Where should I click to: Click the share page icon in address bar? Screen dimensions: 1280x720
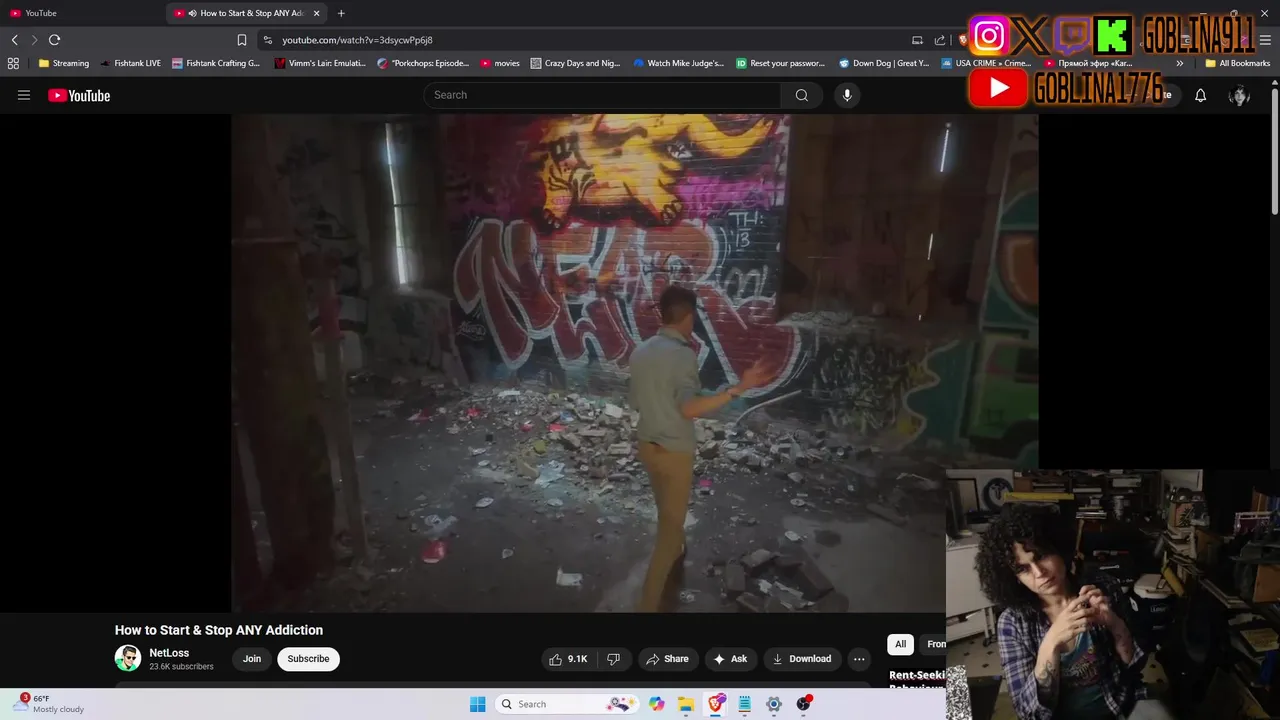pyautogui.click(x=940, y=40)
